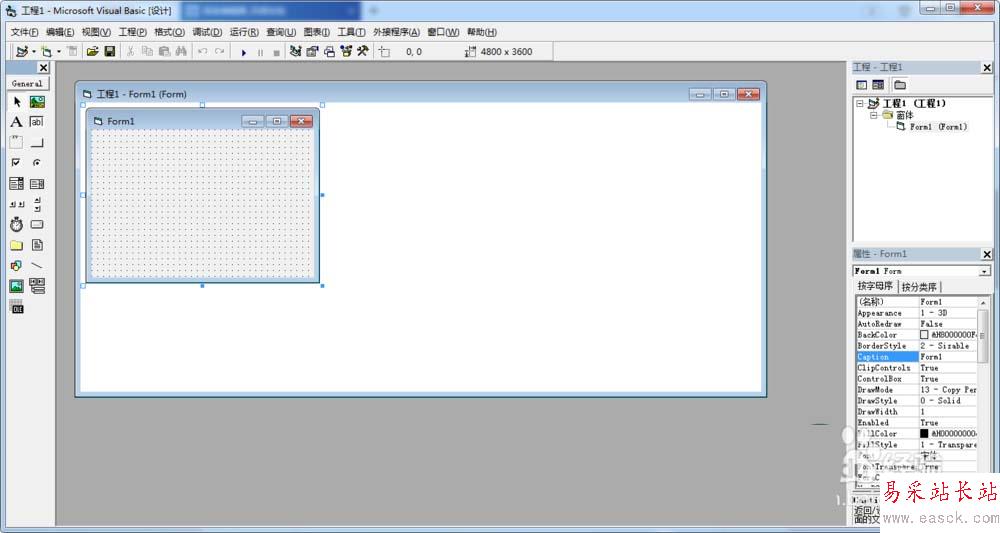
Task: Open the Form1 Form object dropdown
Action: [984, 272]
